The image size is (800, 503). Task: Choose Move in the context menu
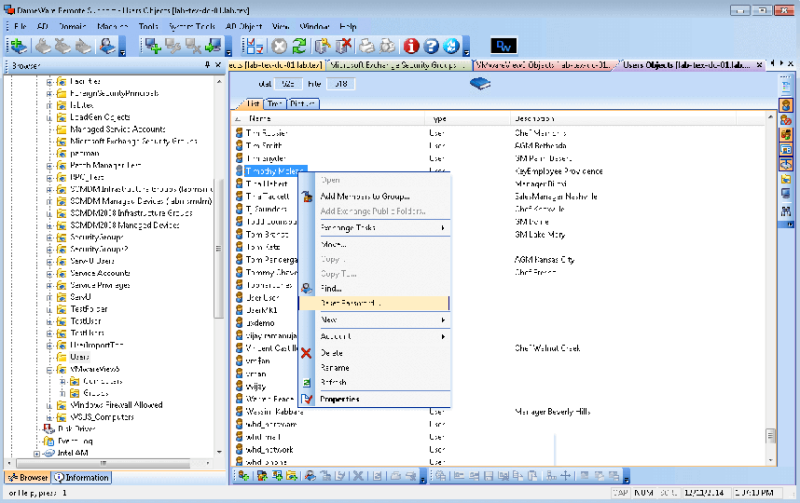[x=373, y=244]
